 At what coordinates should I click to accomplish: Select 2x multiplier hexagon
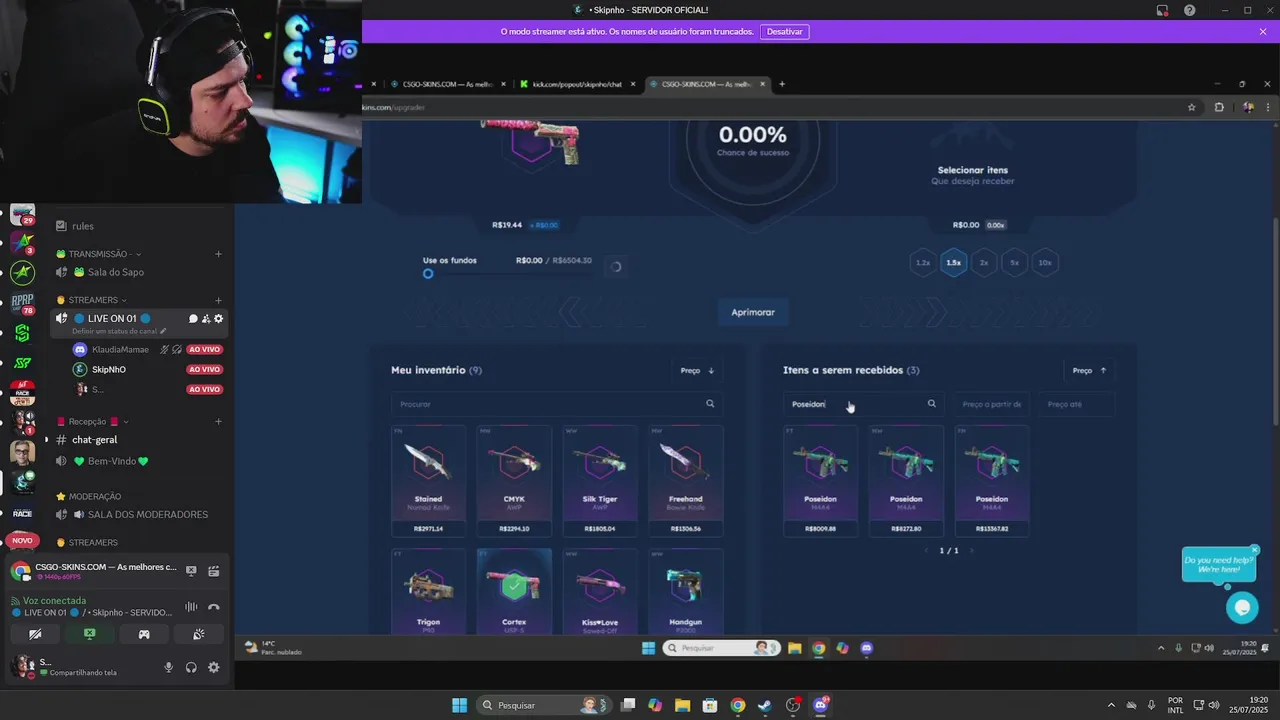point(984,263)
